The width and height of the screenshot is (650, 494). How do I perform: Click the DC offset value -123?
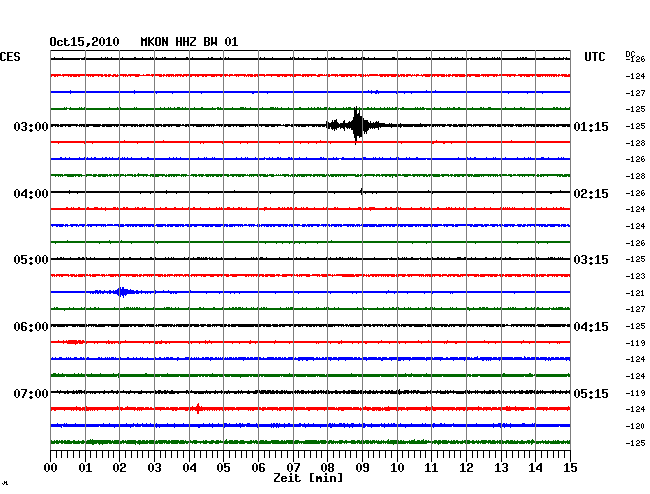pos(635,276)
